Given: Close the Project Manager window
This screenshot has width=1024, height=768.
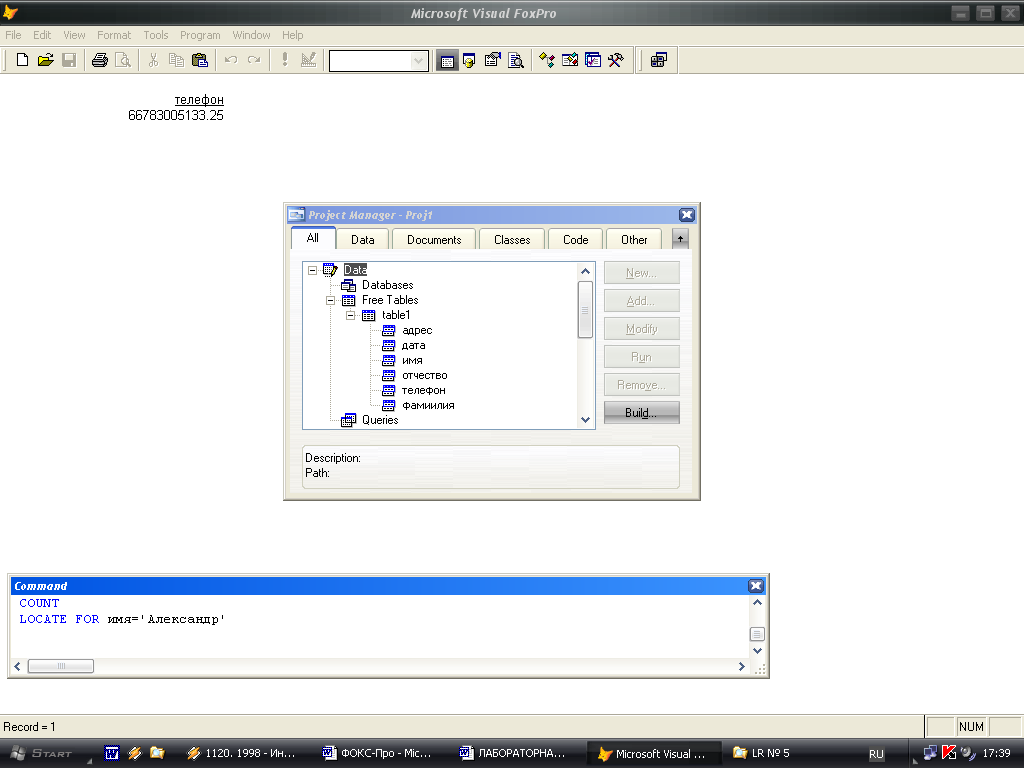Looking at the screenshot, I should click(686, 215).
